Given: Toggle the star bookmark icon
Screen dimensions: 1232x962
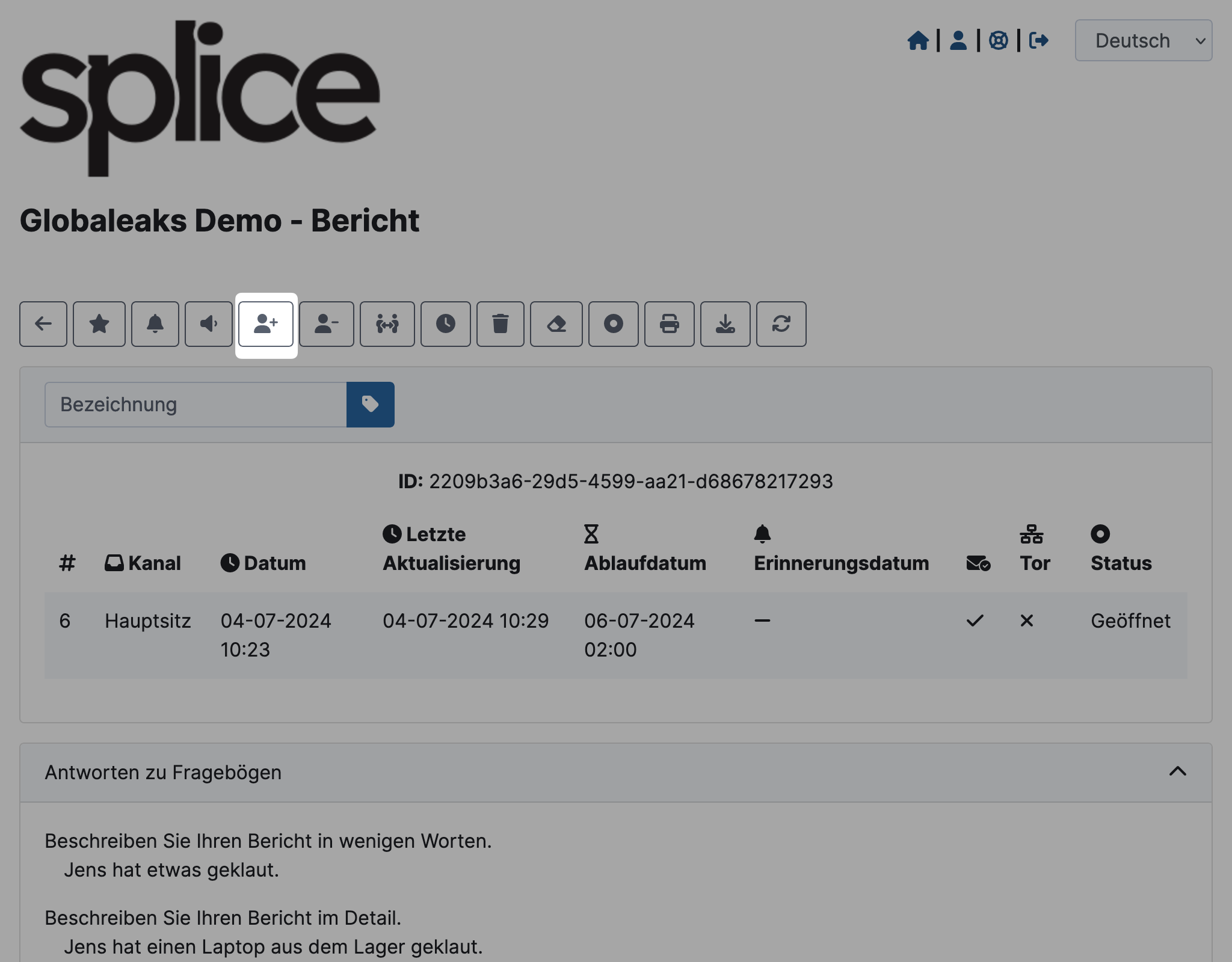Looking at the screenshot, I should (98, 324).
